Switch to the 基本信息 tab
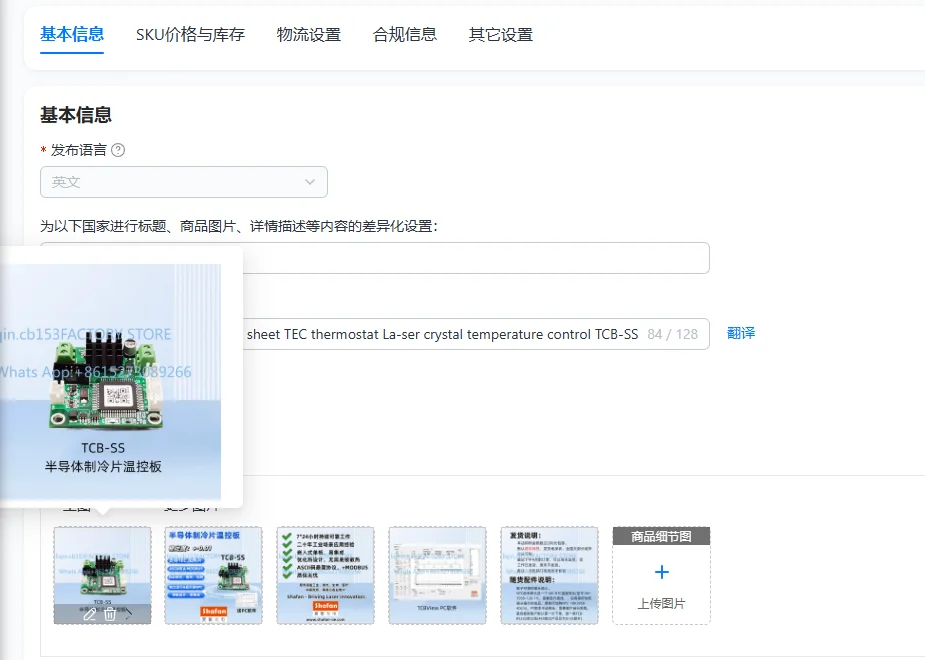The image size is (925, 660). point(72,35)
